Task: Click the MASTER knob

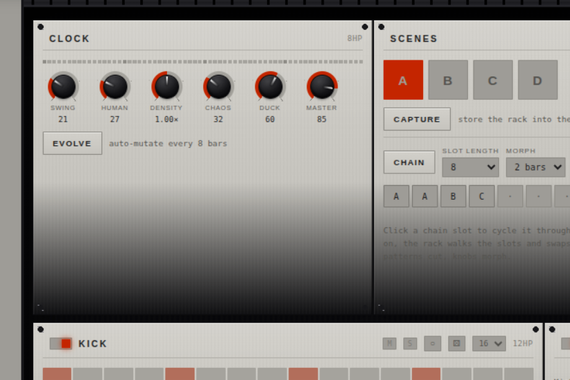Action: [x=322, y=87]
